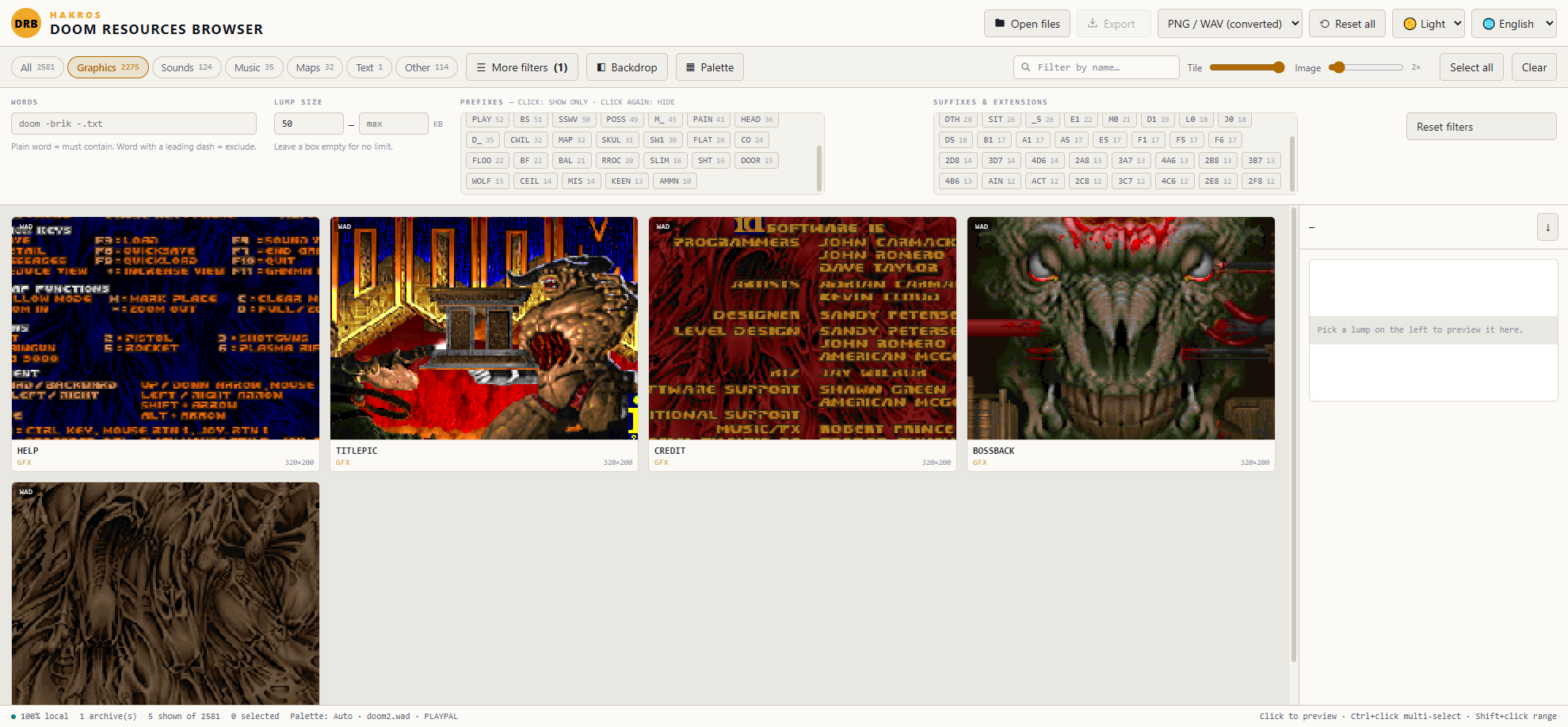Image resolution: width=1568 pixels, height=727 pixels.
Task: Switch to the Sounds category
Action: [x=186, y=67]
